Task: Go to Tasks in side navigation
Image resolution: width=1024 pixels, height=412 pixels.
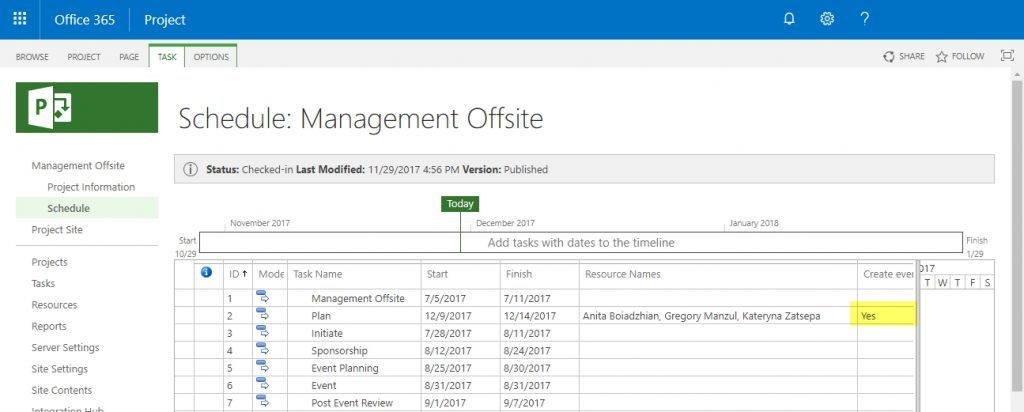Action: coord(43,283)
